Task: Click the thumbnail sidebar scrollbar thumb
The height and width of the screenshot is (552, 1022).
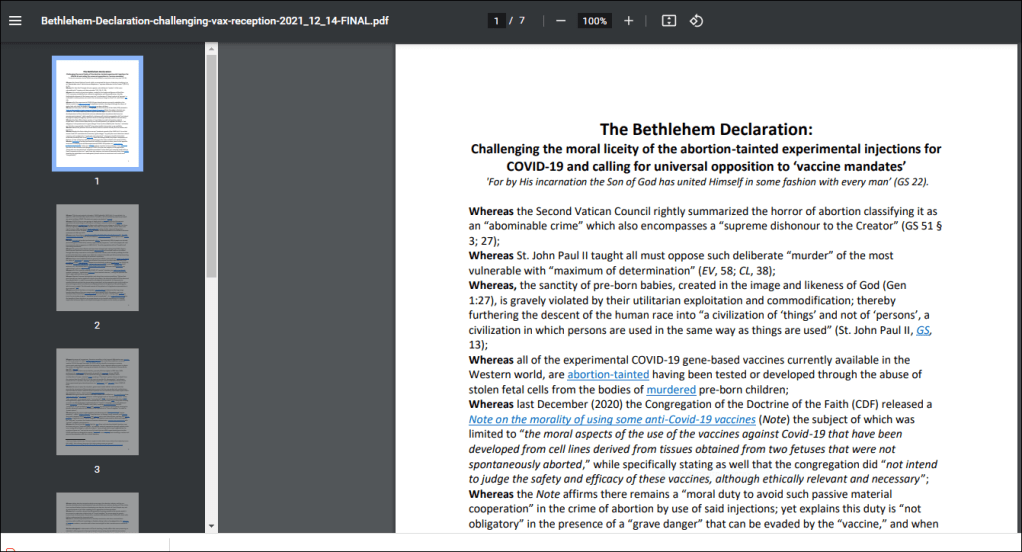Action: [211, 165]
